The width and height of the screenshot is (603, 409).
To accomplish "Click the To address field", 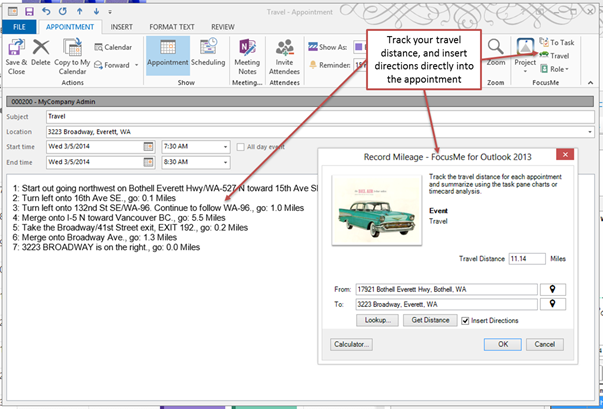I will click(x=446, y=304).
